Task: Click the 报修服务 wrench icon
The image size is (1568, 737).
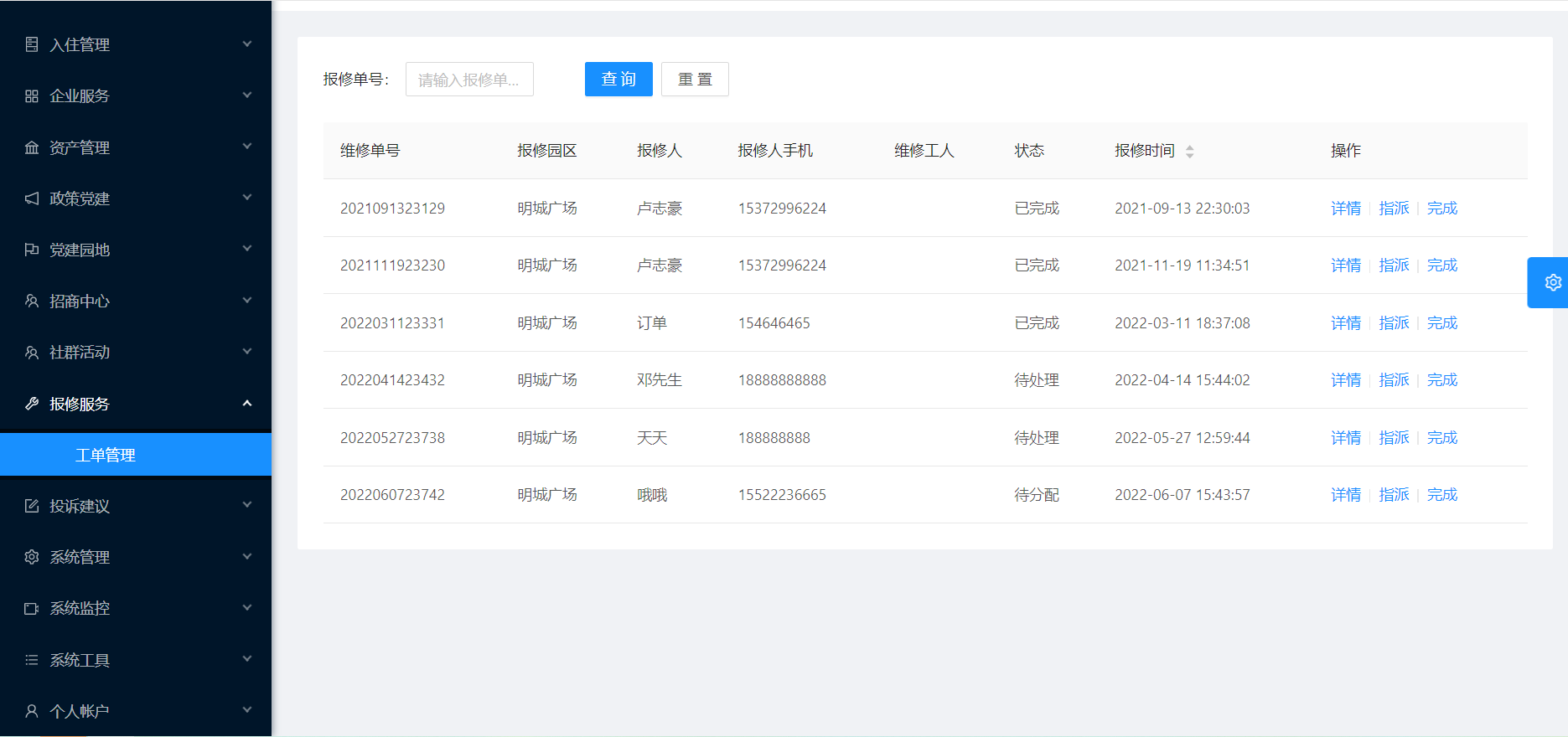Action: tap(32, 404)
